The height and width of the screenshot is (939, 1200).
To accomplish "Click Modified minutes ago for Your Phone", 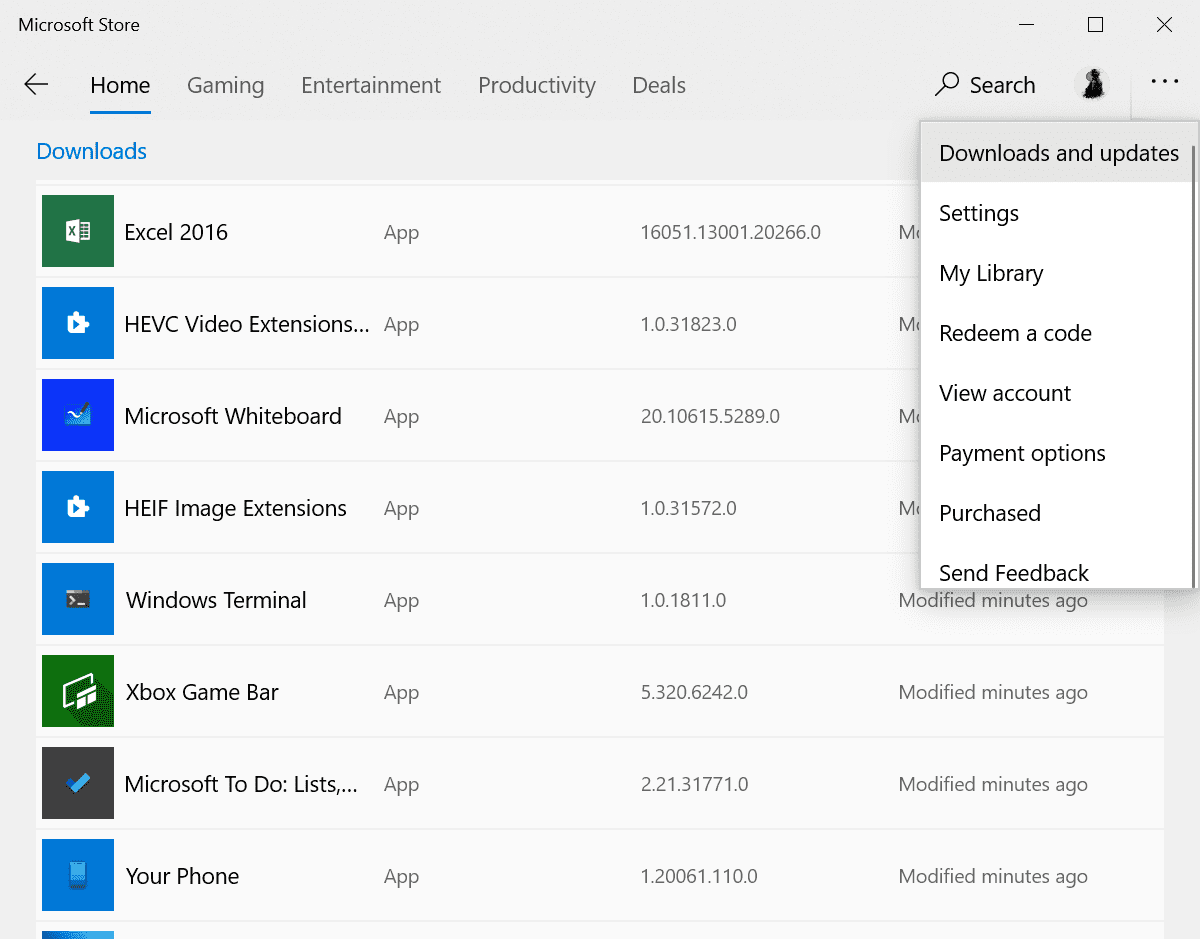I will pos(993,876).
